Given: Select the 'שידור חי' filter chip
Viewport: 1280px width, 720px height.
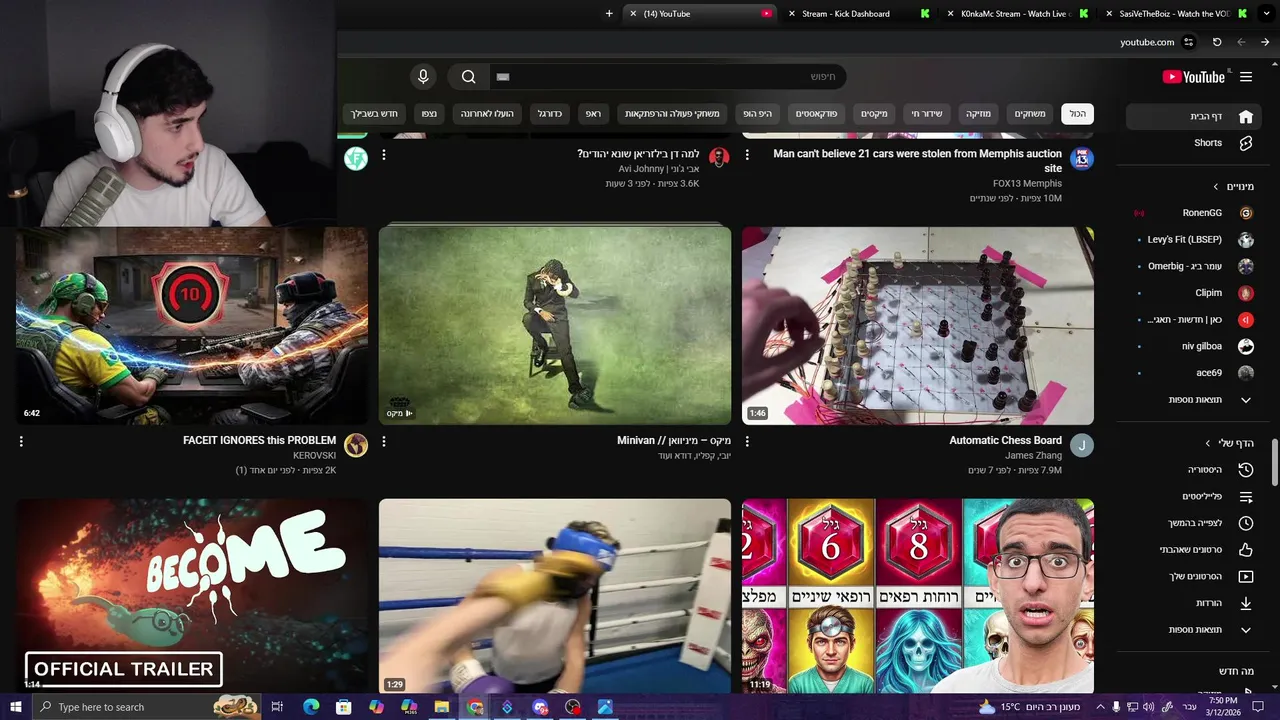Looking at the screenshot, I should pyautogui.click(x=927, y=114).
